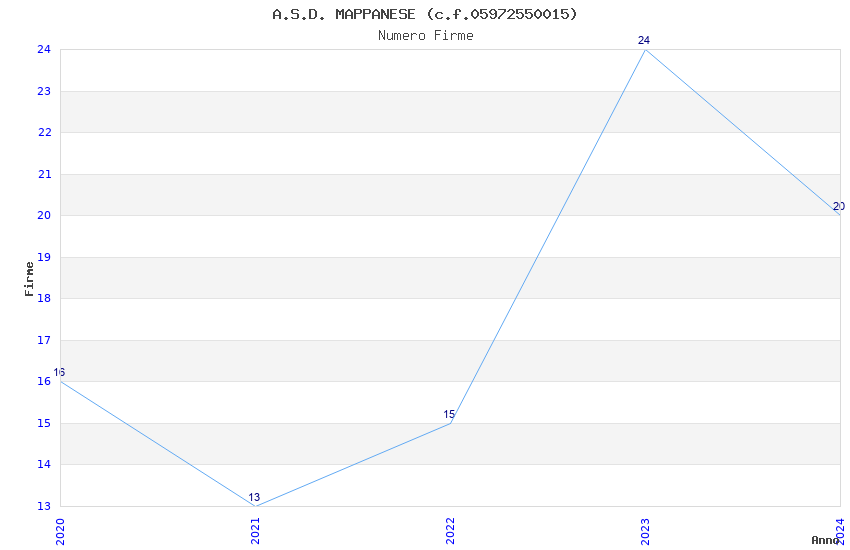Viewport: 850px width, 550px height.
Task: Click y-axis tick value 16
Action: [x=44, y=381]
